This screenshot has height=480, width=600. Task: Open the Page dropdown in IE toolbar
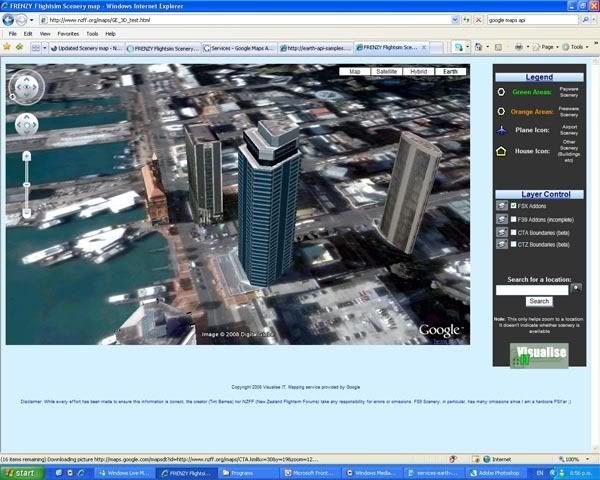[x=549, y=47]
